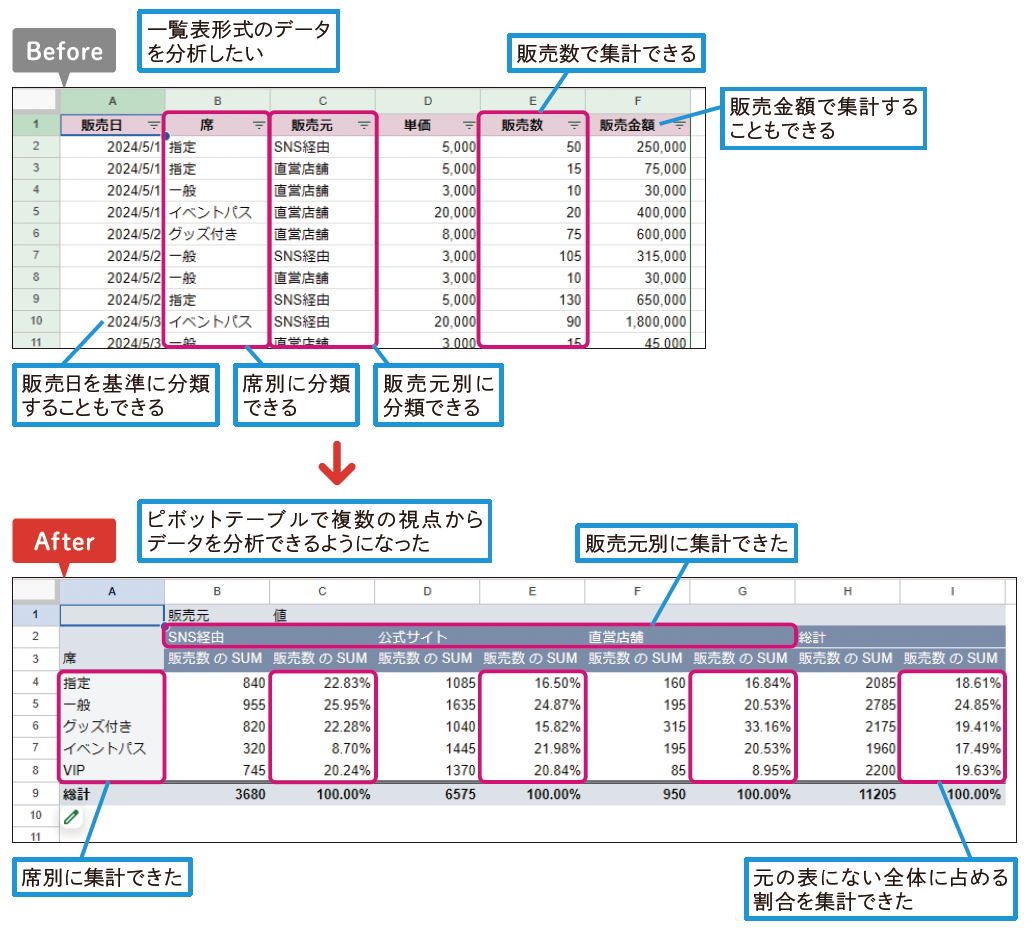Open the filter icon in the 単価 header
Screen dimensions: 1030x929
pos(468,125)
